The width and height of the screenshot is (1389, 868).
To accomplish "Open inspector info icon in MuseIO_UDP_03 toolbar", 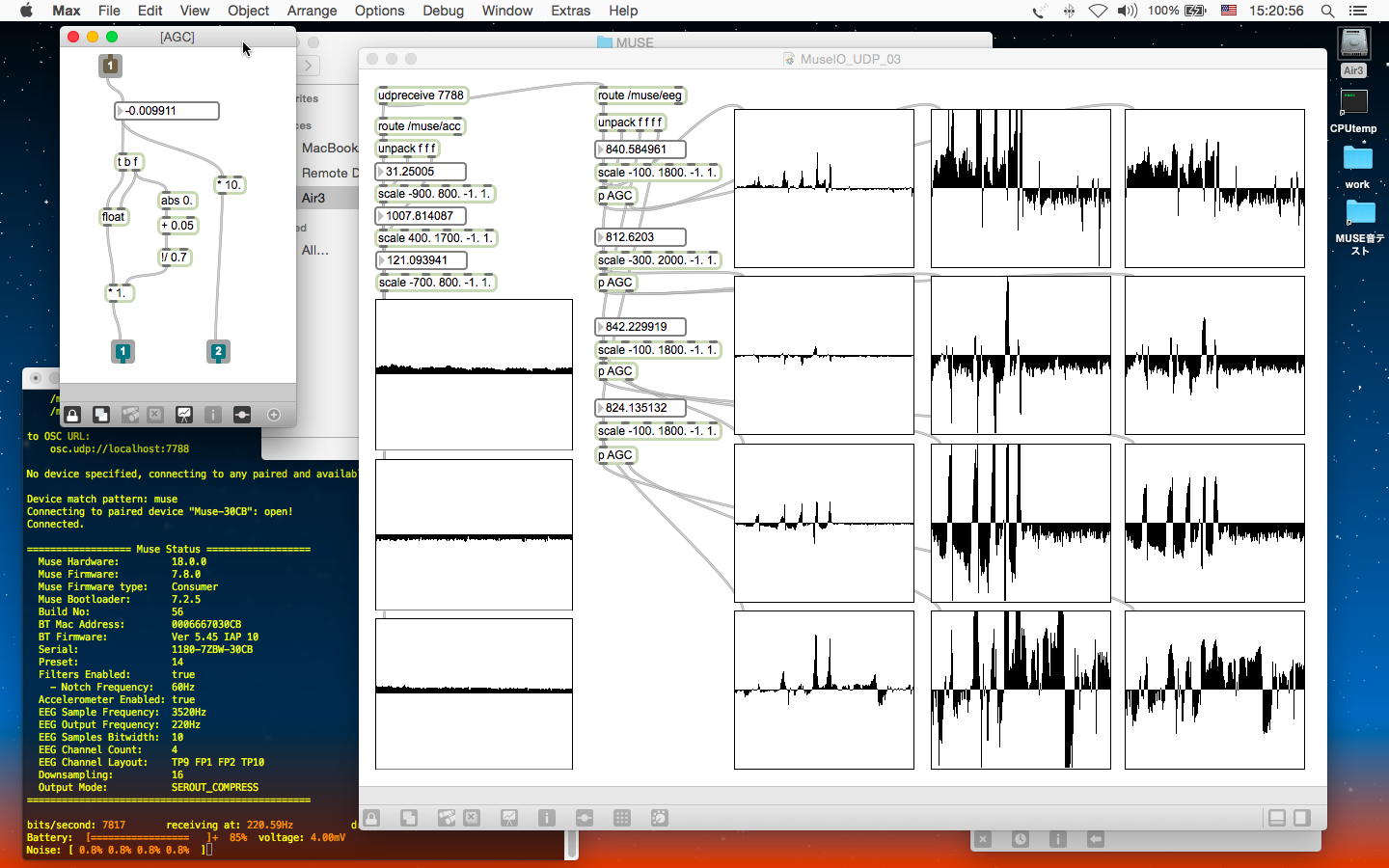I will (x=547, y=818).
